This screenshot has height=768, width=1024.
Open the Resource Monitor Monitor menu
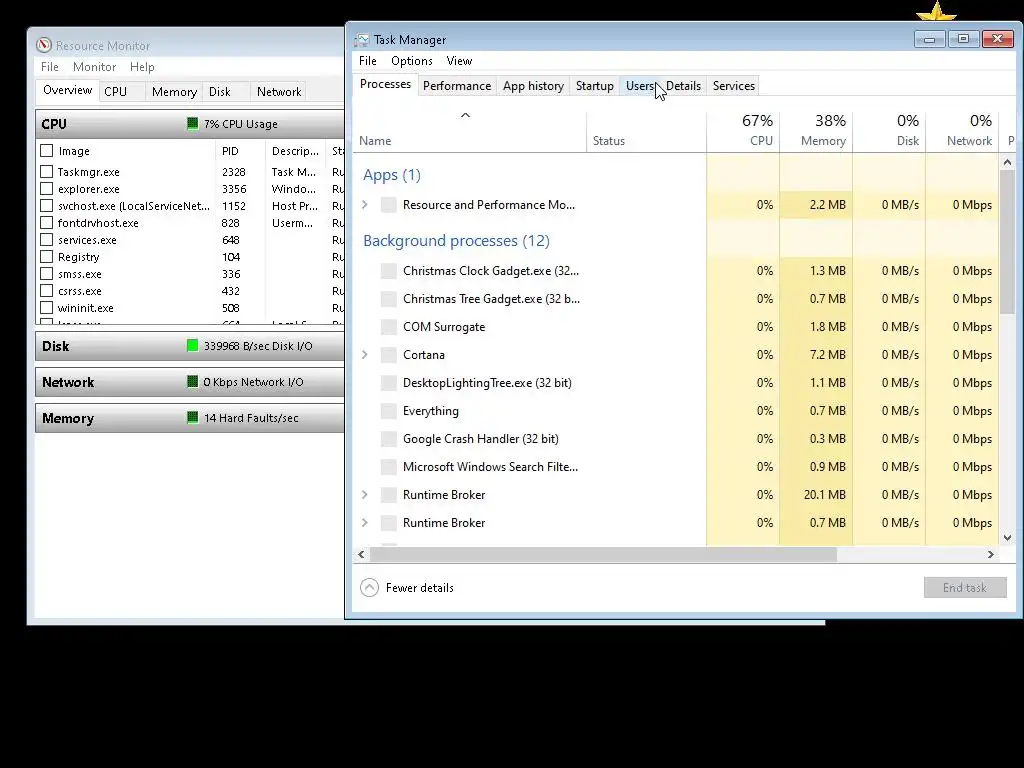pyautogui.click(x=94, y=67)
